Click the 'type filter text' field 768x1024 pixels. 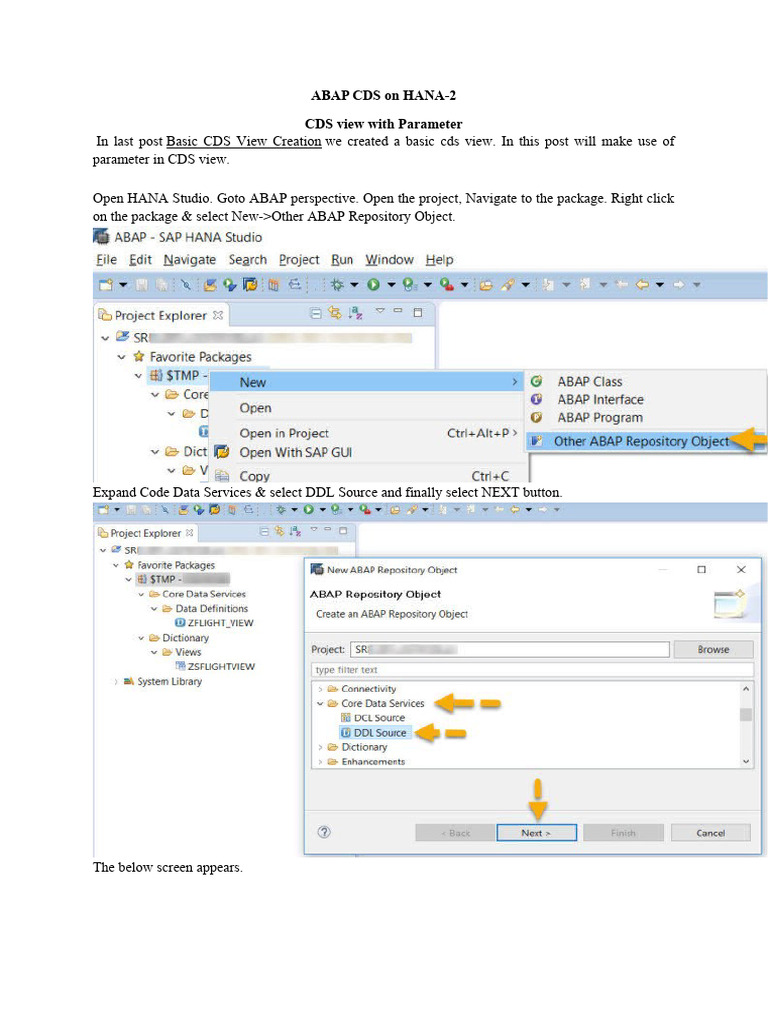click(x=532, y=670)
